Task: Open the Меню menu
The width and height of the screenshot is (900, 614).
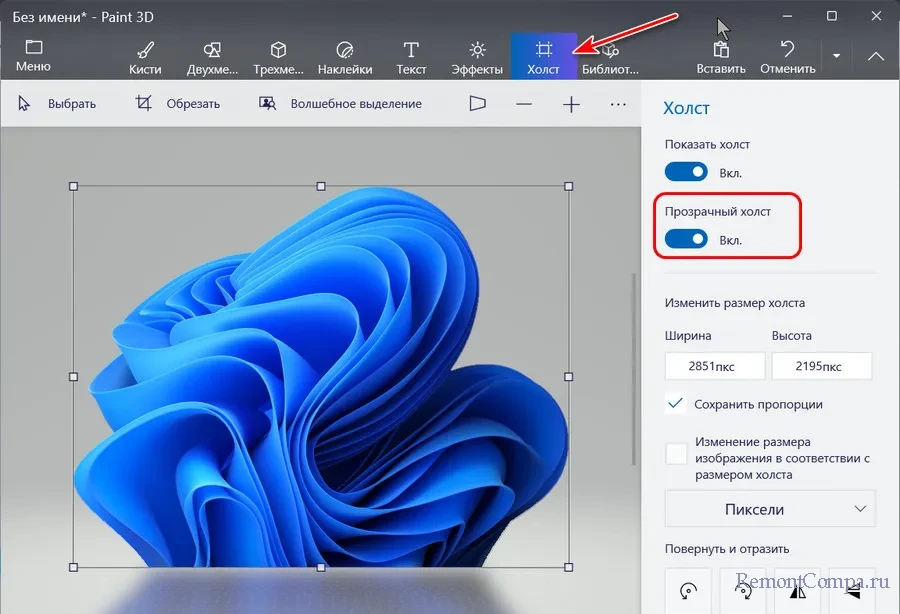Action: 33,56
